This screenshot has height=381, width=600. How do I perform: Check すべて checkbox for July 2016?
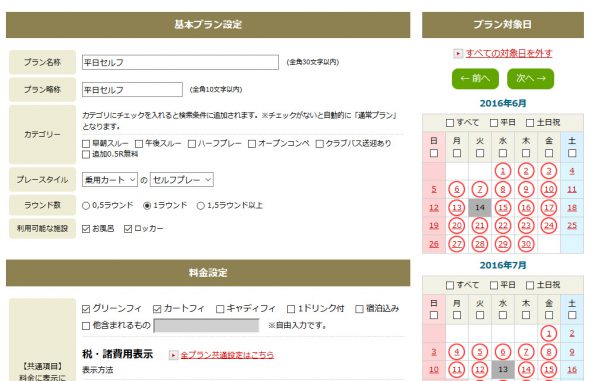pos(450,285)
